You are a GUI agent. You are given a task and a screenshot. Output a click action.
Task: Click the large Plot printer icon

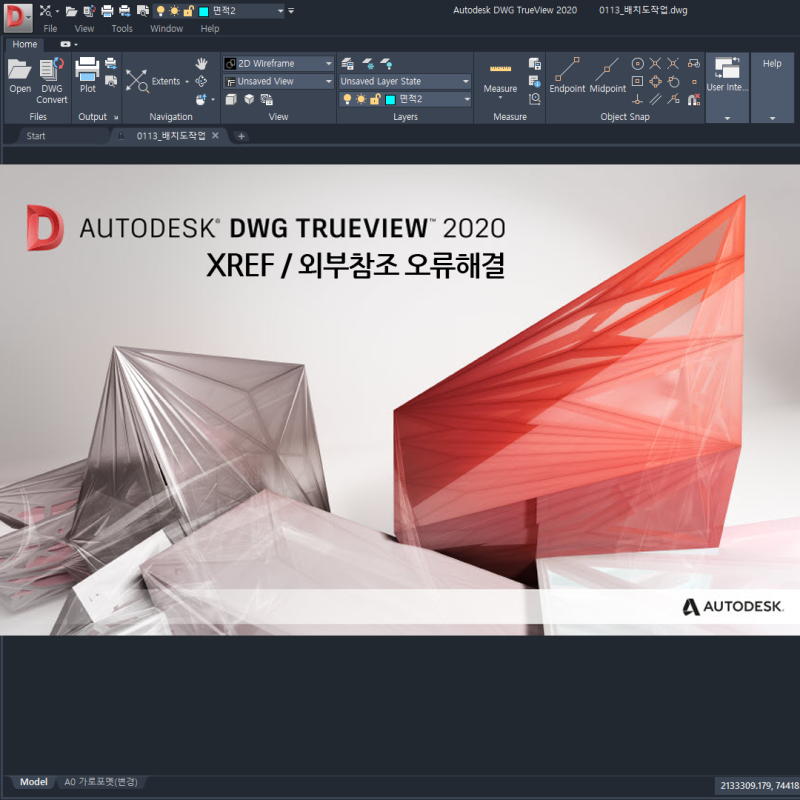tap(87, 69)
